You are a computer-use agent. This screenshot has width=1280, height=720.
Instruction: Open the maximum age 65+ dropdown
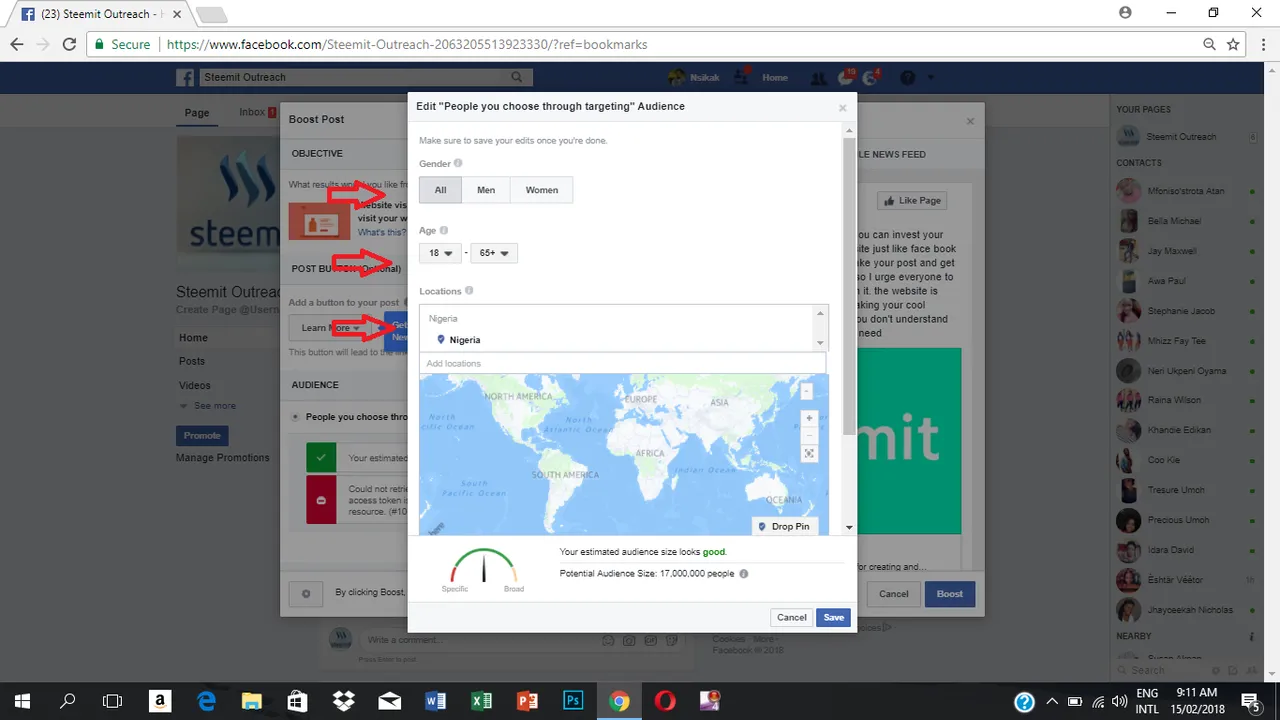494,253
